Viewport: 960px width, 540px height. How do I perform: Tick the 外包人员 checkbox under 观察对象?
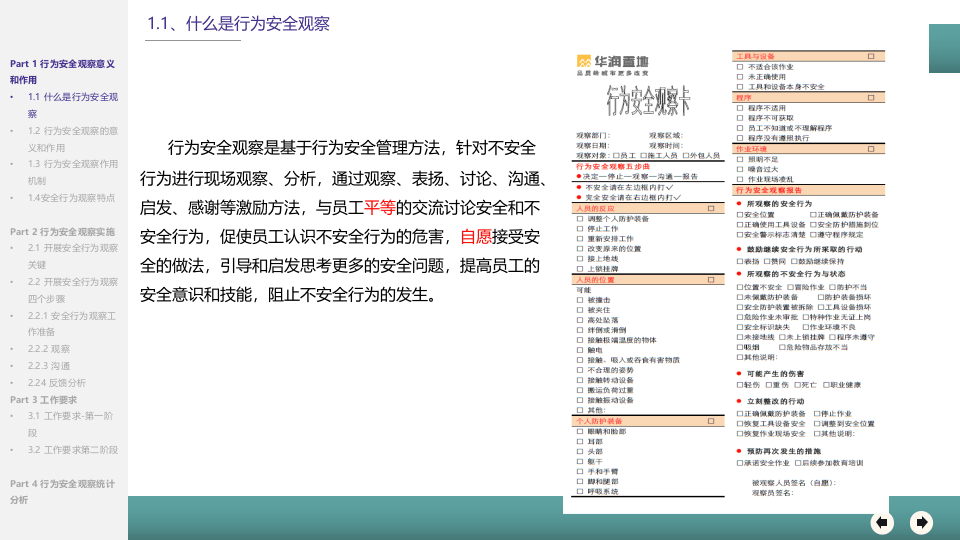(x=686, y=156)
